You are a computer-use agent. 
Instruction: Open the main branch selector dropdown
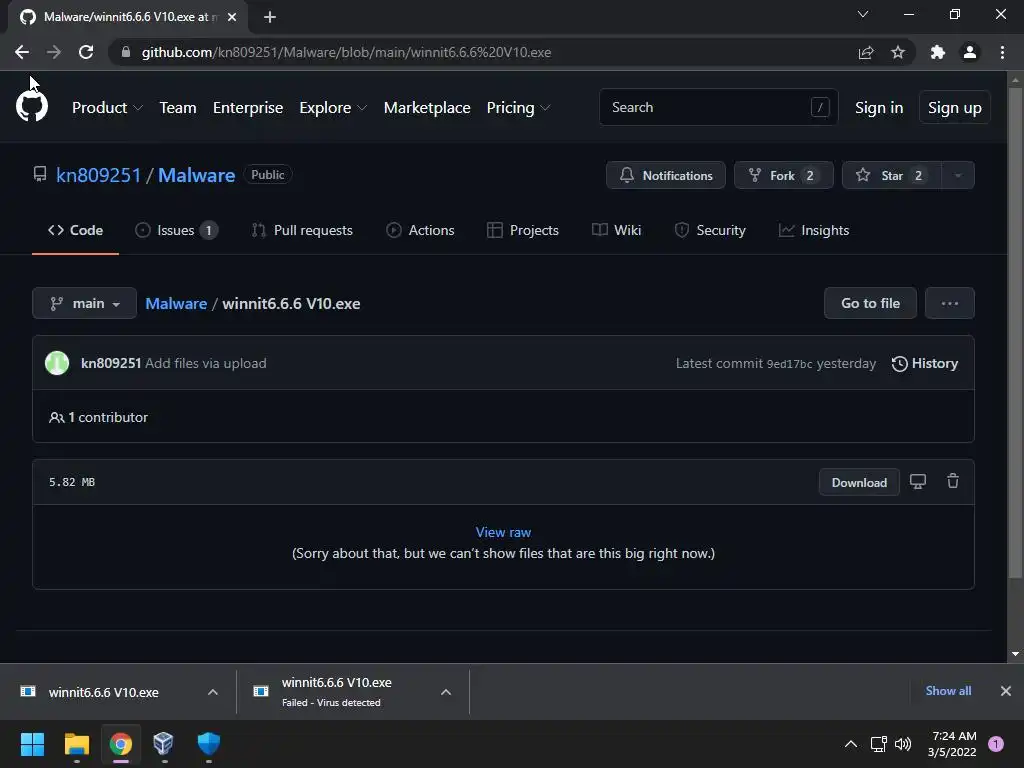click(x=84, y=303)
